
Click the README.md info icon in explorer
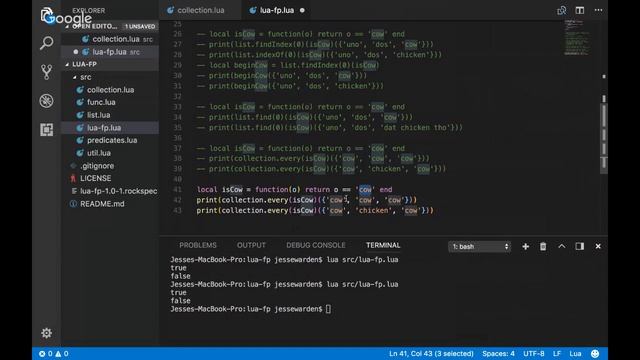click(x=73, y=204)
